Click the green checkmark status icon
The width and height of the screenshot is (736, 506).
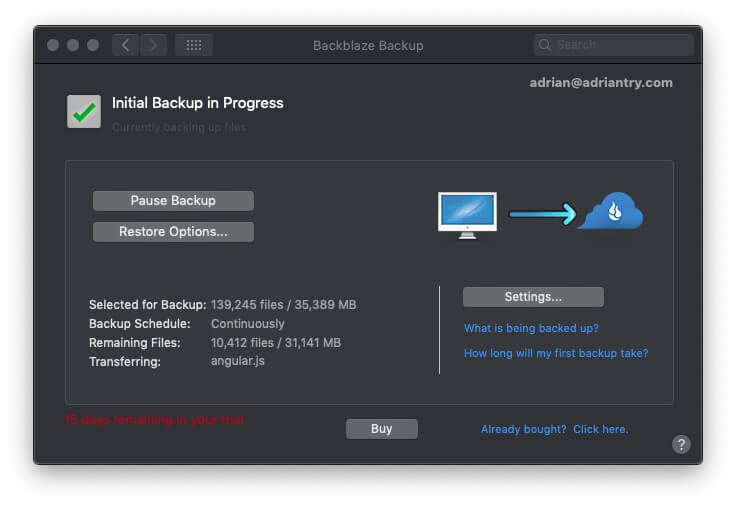(x=84, y=111)
